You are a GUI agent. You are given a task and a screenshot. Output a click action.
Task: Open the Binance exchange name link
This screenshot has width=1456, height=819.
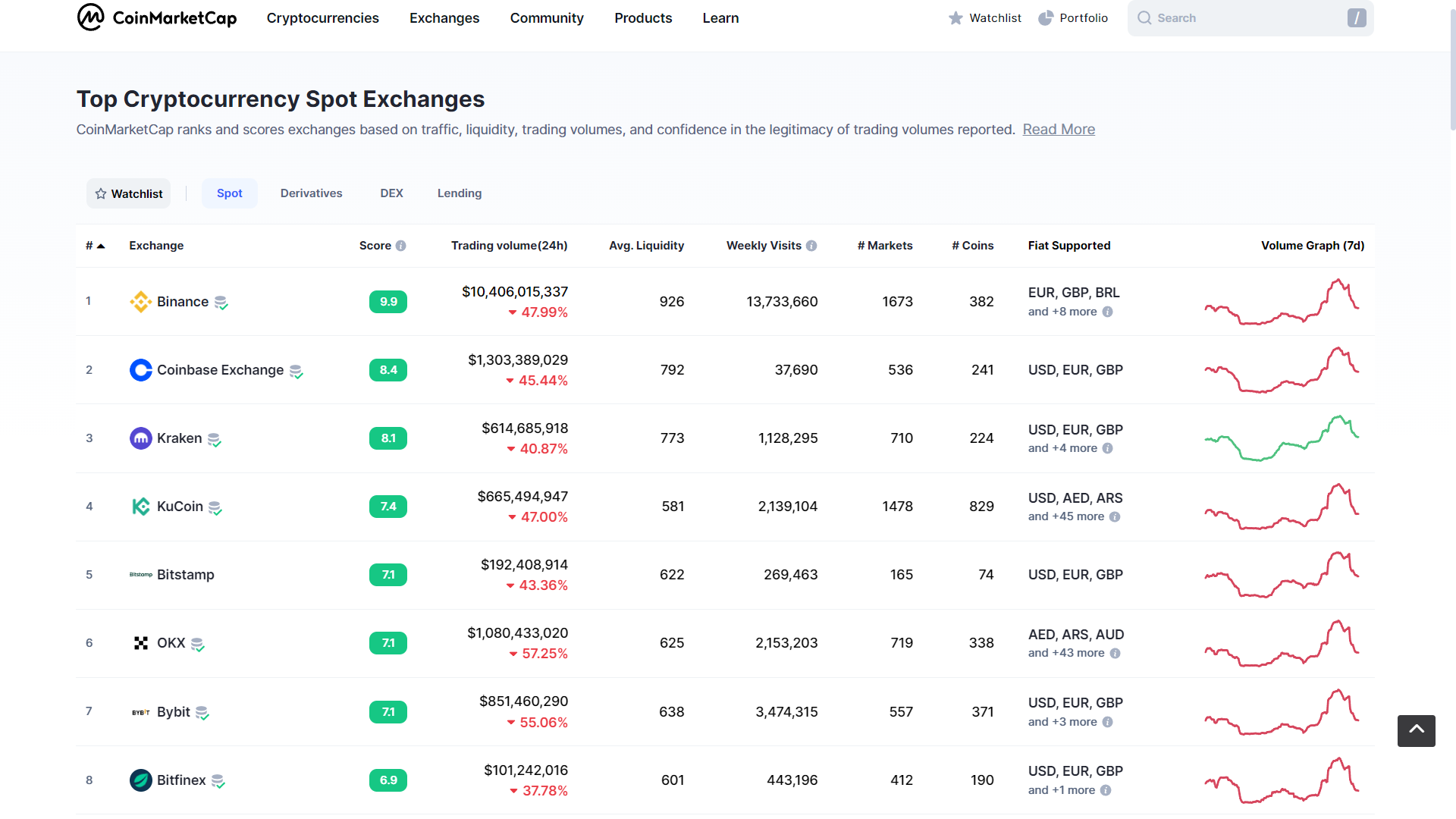click(x=183, y=302)
